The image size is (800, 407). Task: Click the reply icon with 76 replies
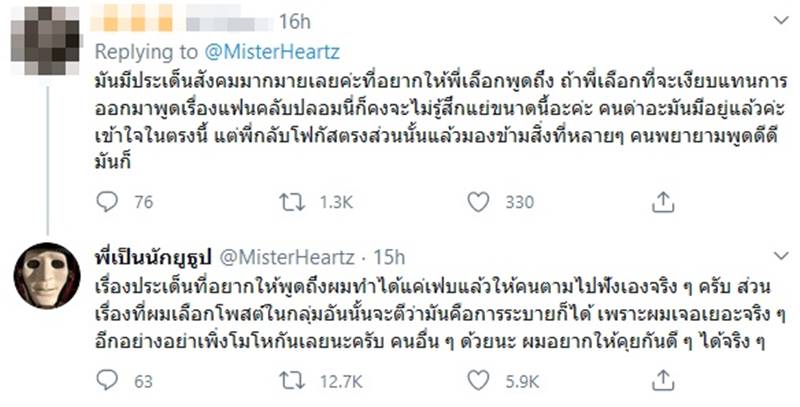(x=110, y=204)
